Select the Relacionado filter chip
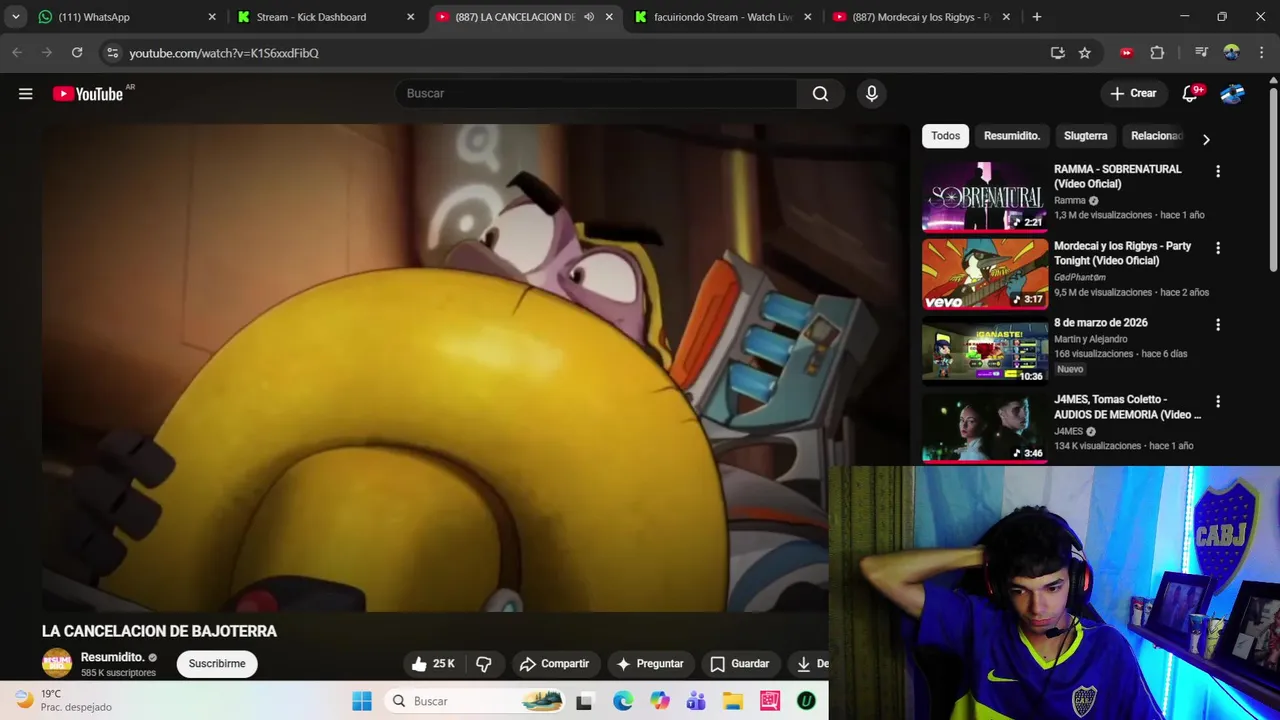Screen dimensions: 1280x720 coord(1157,136)
